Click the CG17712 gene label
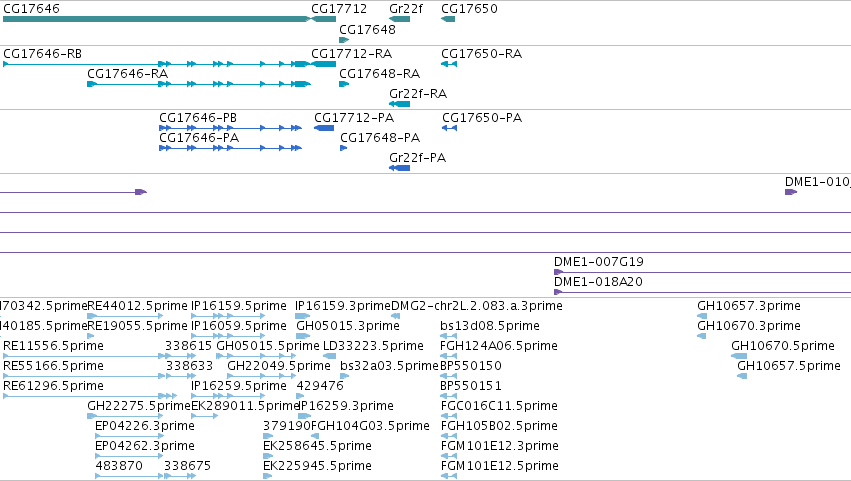This screenshot has height=481, width=851. coord(339,9)
